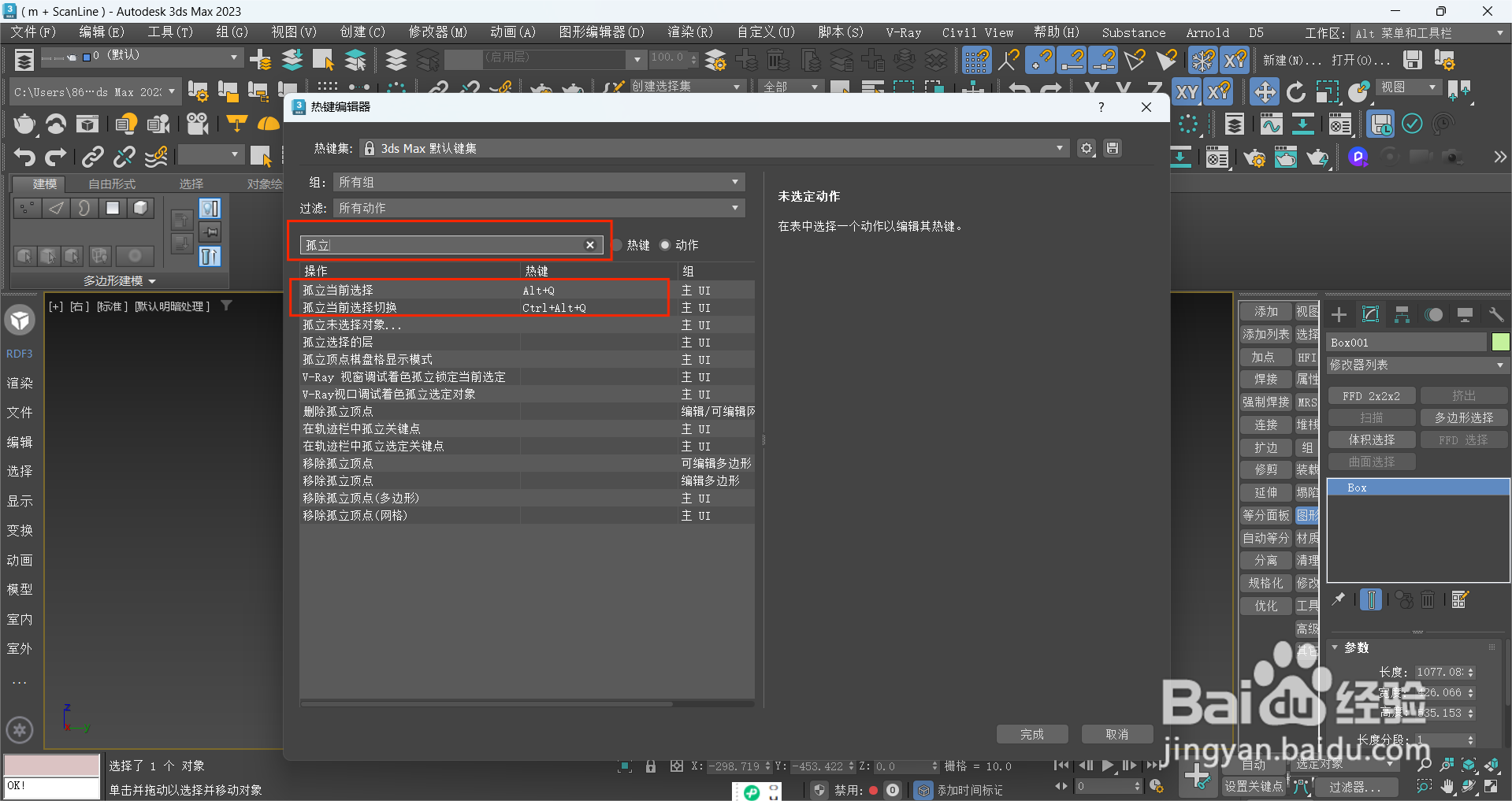Toggle the pin stack icon in modifier panel
Image resolution: width=1512 pixels, height=801 pixels.
click(x=1338, y=599)
